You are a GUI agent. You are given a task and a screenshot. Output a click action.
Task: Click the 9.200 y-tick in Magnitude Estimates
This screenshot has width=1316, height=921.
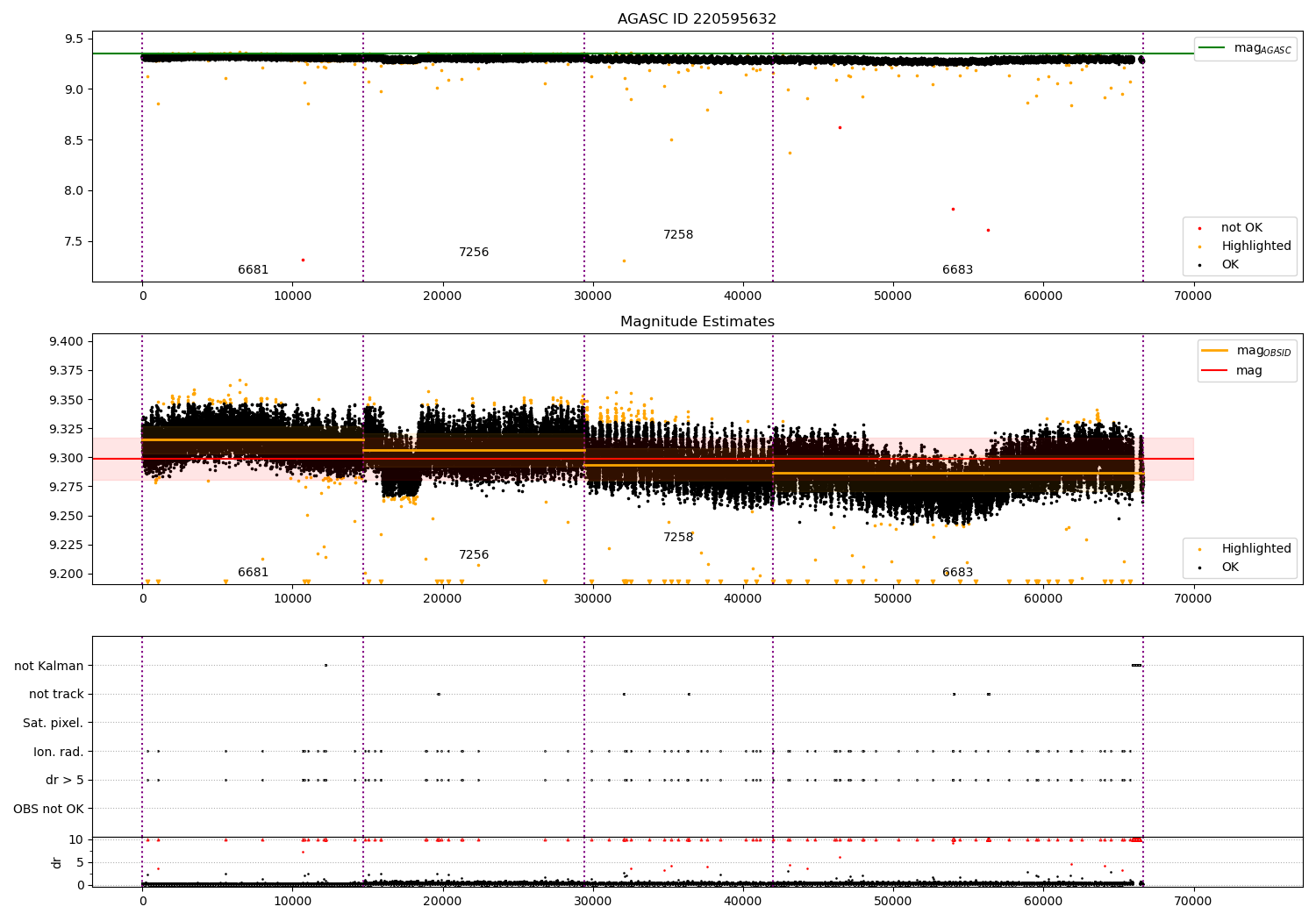click(67, 575)
